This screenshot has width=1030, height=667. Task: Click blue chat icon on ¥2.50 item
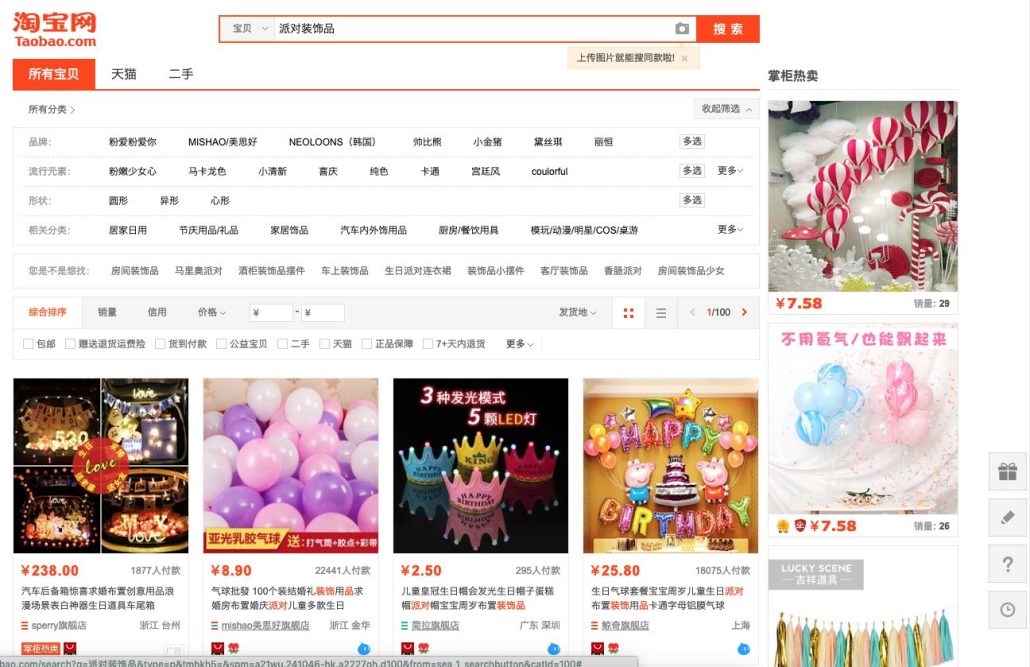553,649
